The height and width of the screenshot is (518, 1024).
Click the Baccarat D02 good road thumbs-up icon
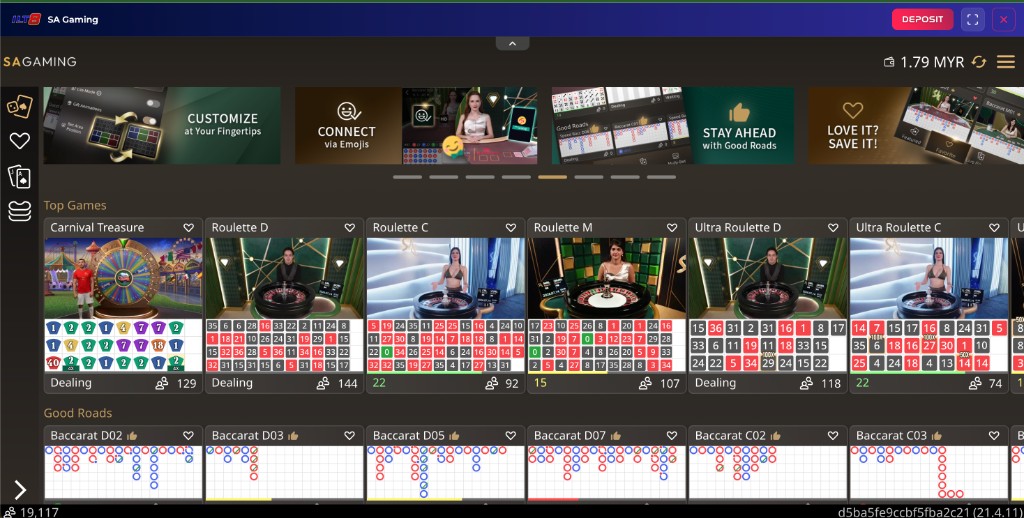(133, 435)
